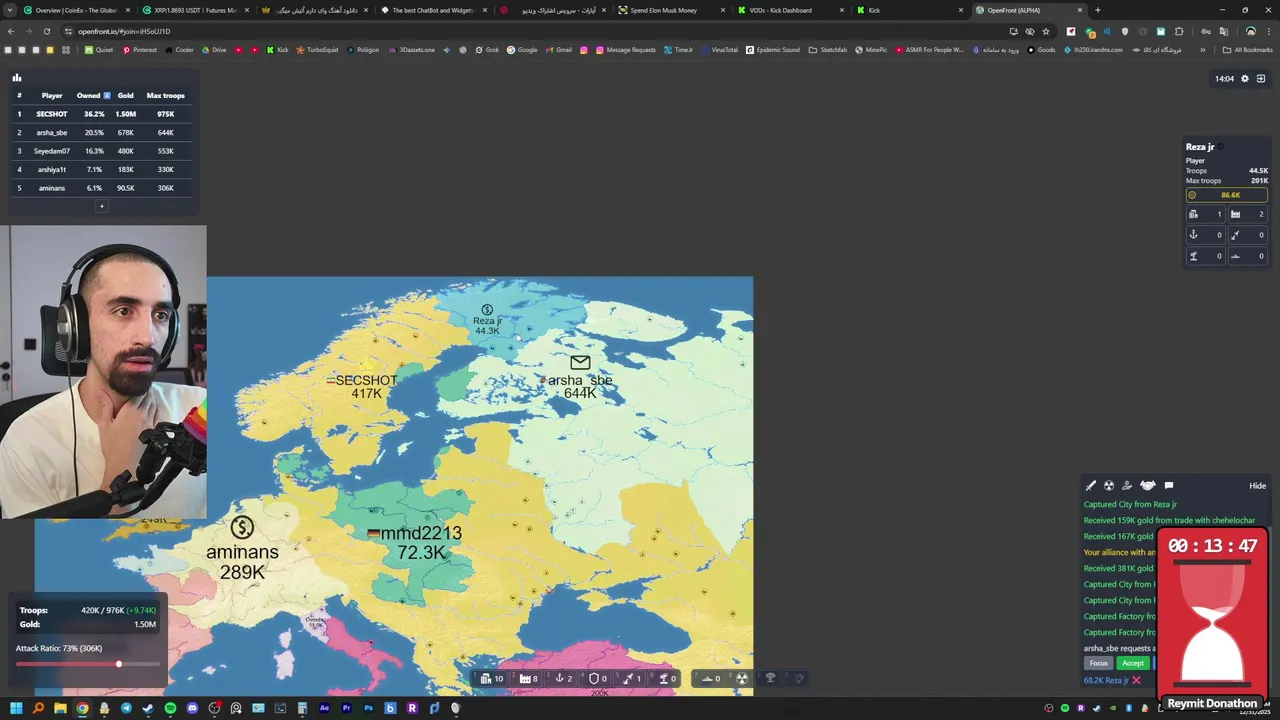Select arshiya1t row in leaderboard

pyautogui.click(x=101, y=169)
